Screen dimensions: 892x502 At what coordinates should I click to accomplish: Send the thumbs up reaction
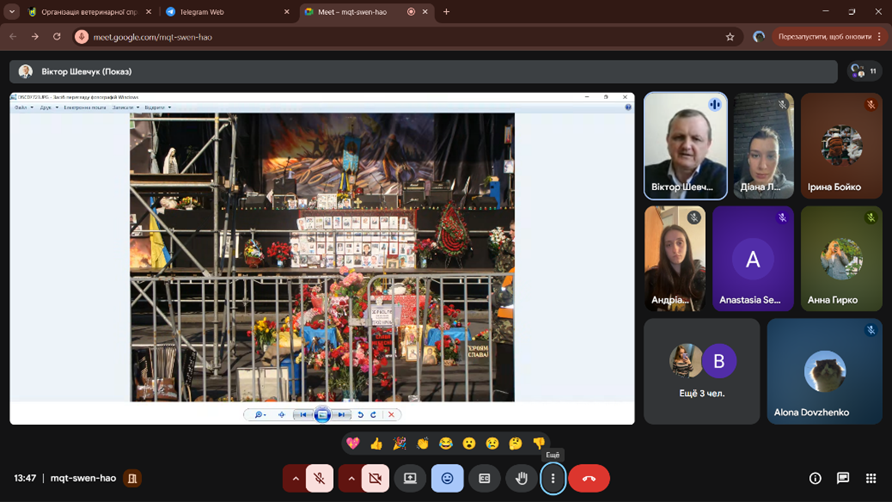pyautogui.click(x=376, y=443)
